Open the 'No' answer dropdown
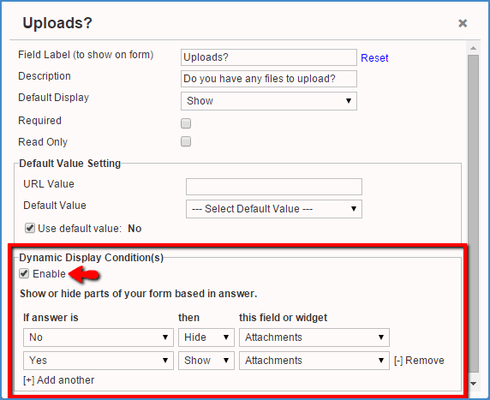This screenshot has height=400, width=490. click(98, 337)
